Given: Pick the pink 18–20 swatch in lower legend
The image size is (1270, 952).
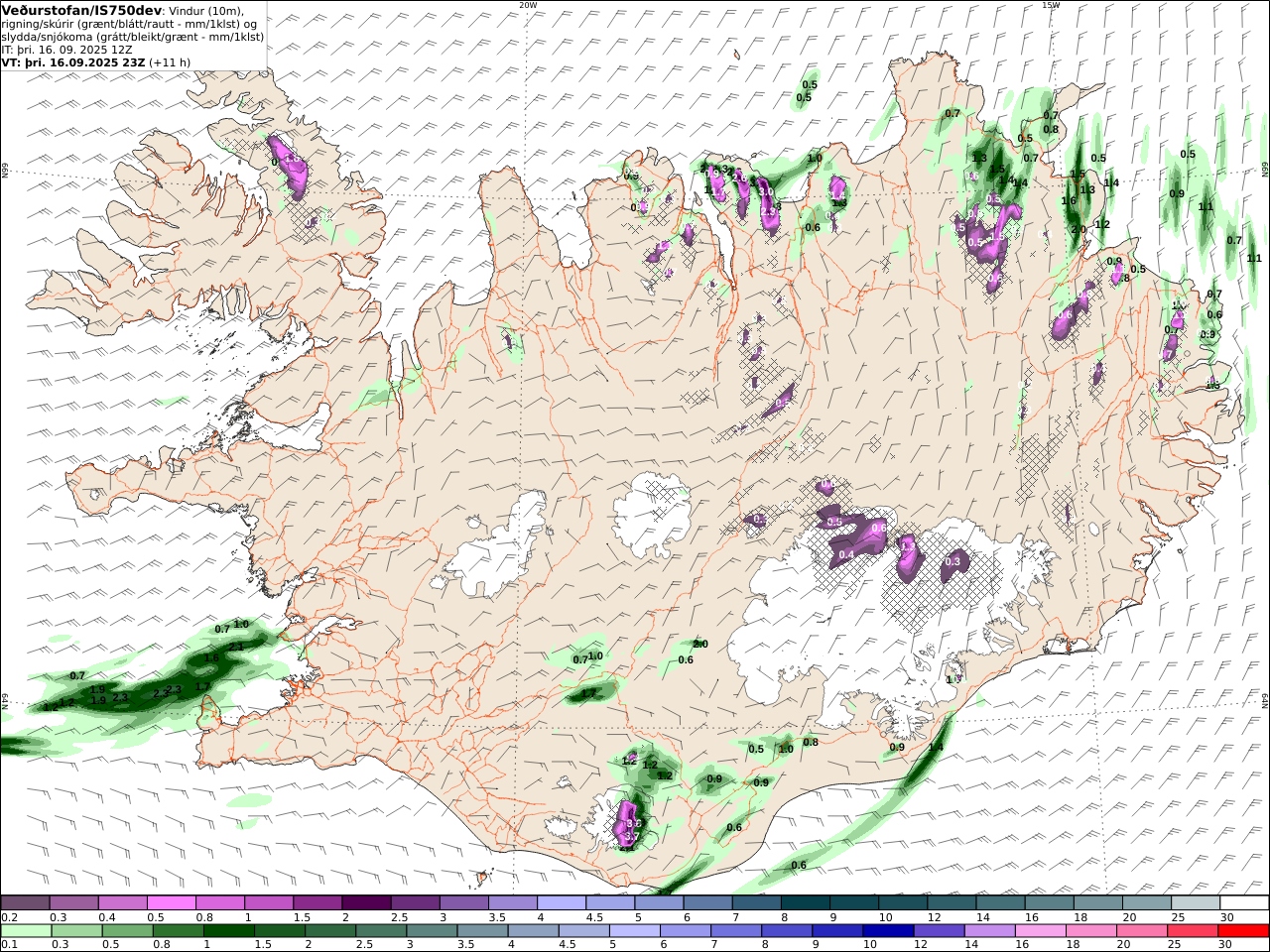Looking at the screenshot, I should [1089, 930].
